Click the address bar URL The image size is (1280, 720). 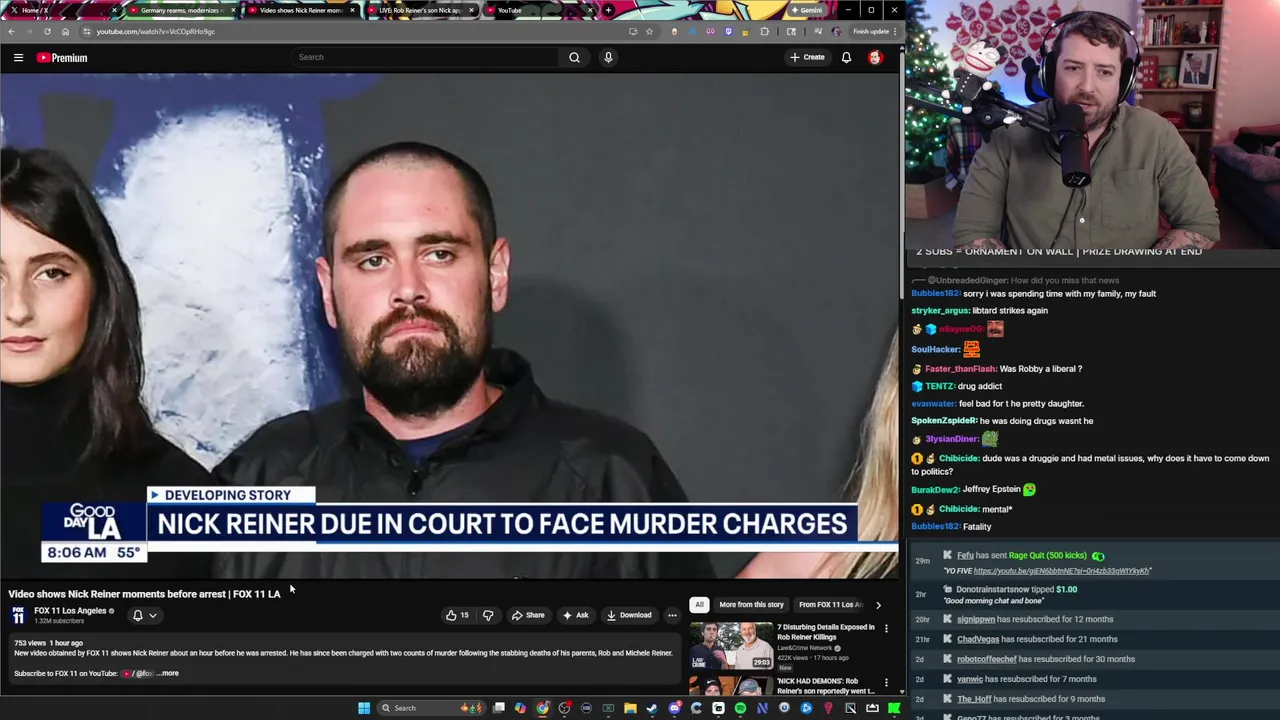click(156, 31)
